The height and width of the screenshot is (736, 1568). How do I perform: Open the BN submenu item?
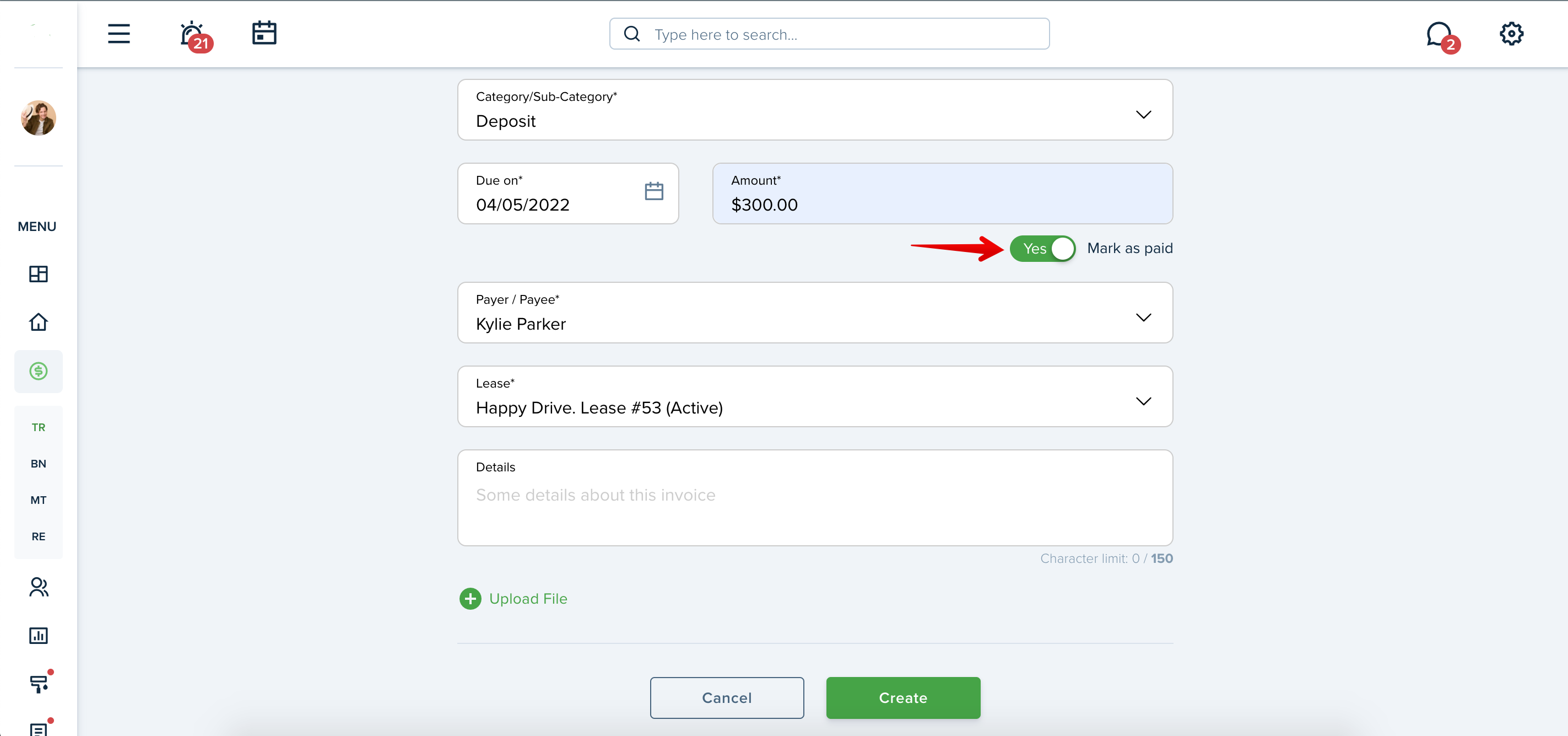39,464
